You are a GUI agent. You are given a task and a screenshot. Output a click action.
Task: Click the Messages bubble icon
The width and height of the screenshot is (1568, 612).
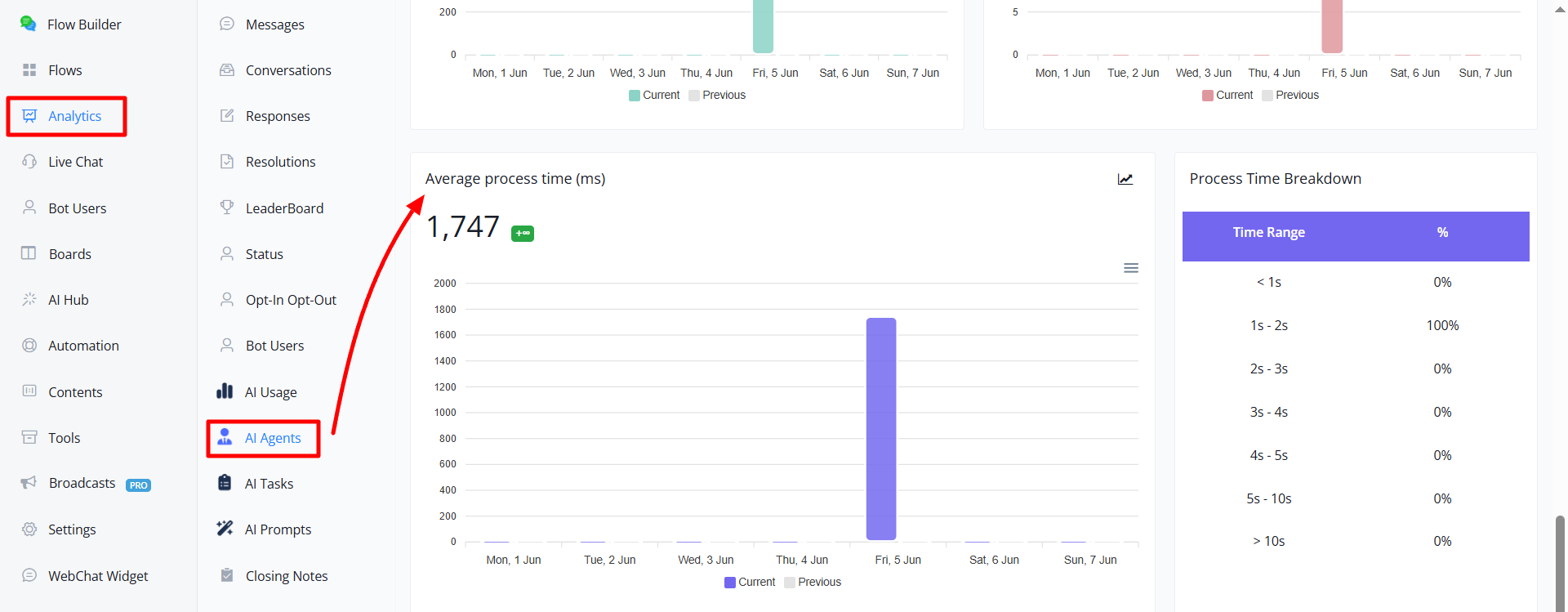click(x=227, y=24)
